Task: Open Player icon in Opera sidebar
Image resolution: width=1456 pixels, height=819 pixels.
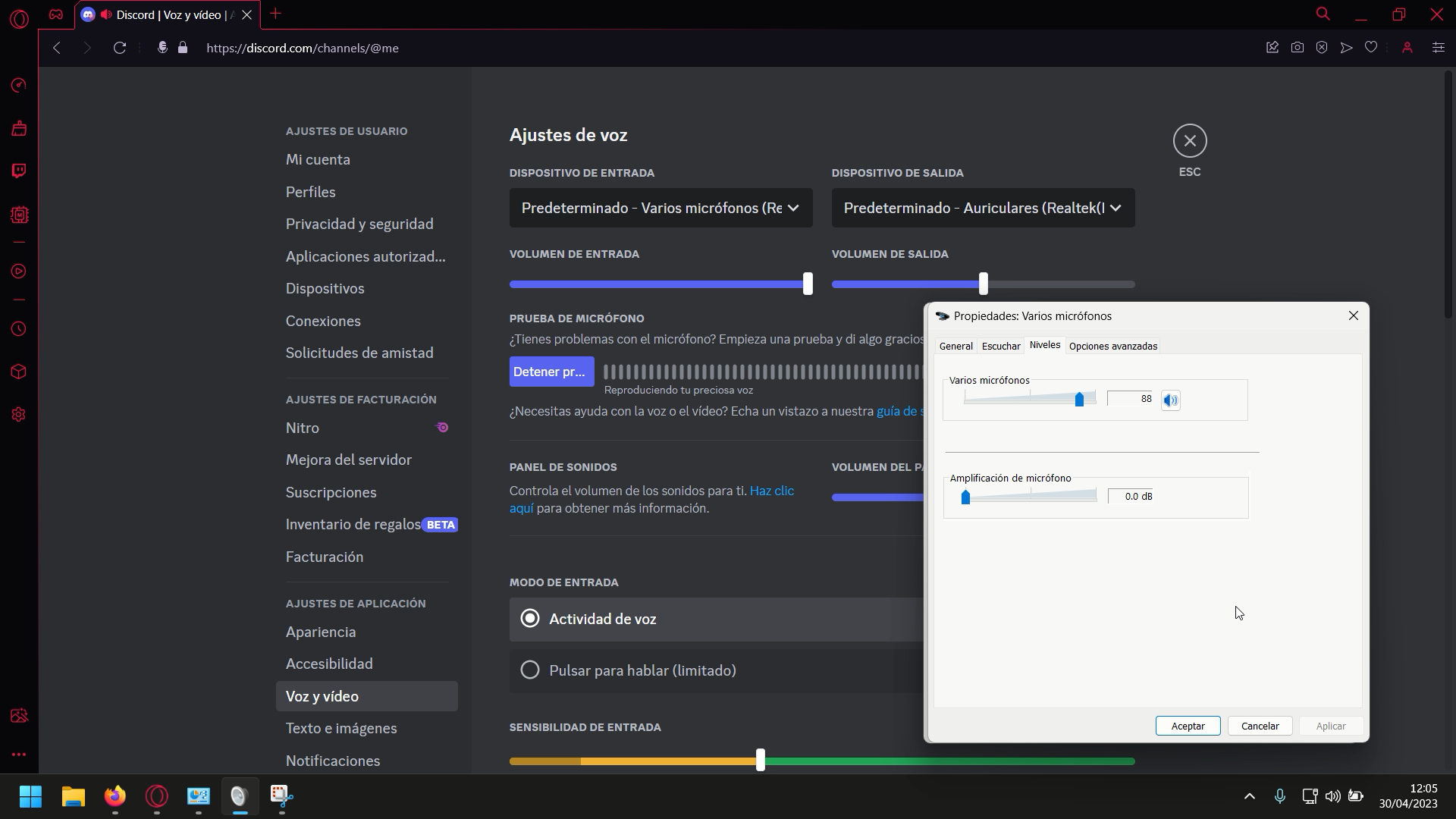Action: (x=19, y=271)
